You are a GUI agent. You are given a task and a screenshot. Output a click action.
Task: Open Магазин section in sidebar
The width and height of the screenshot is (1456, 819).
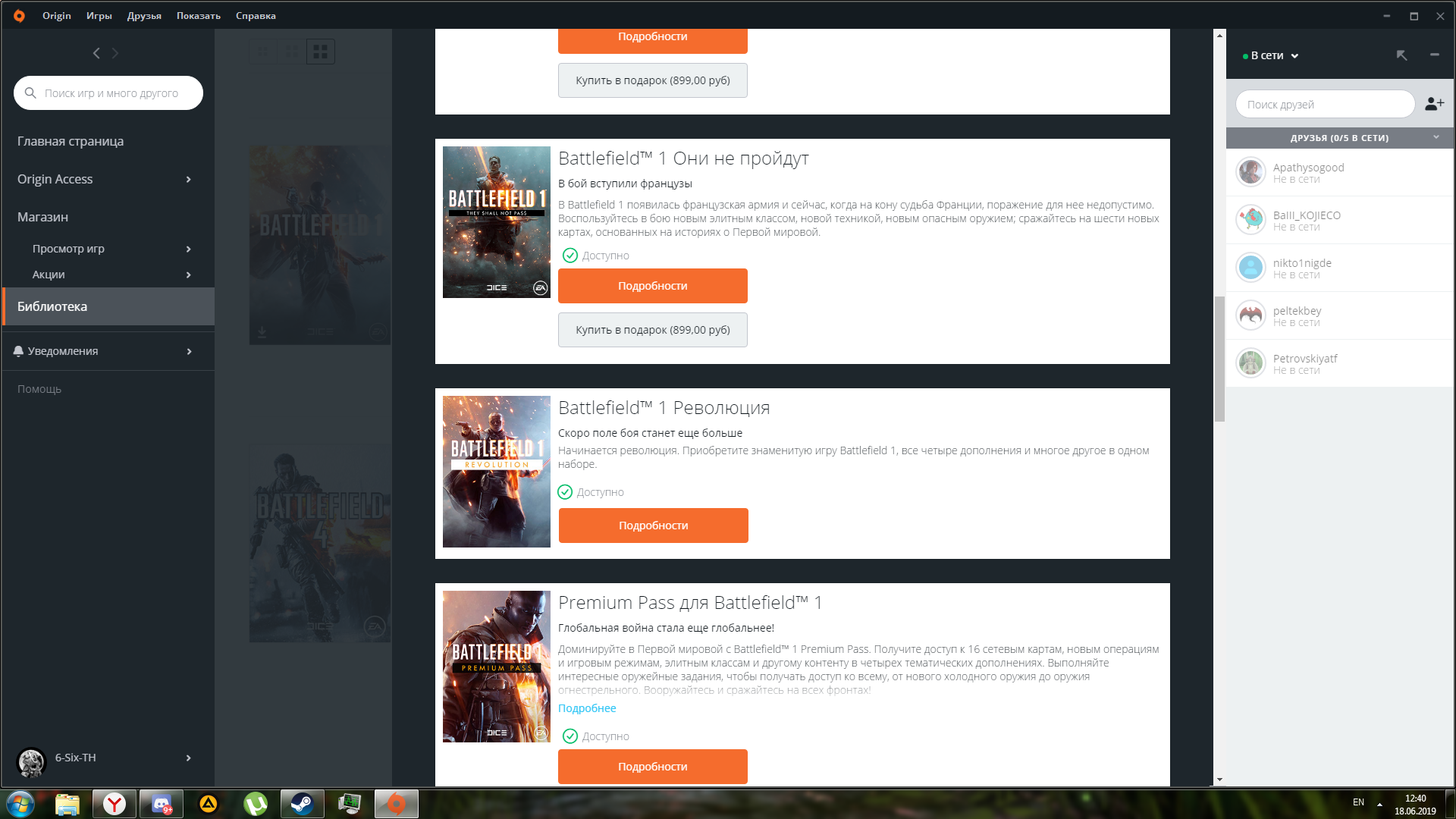click(x=42, y=217)
